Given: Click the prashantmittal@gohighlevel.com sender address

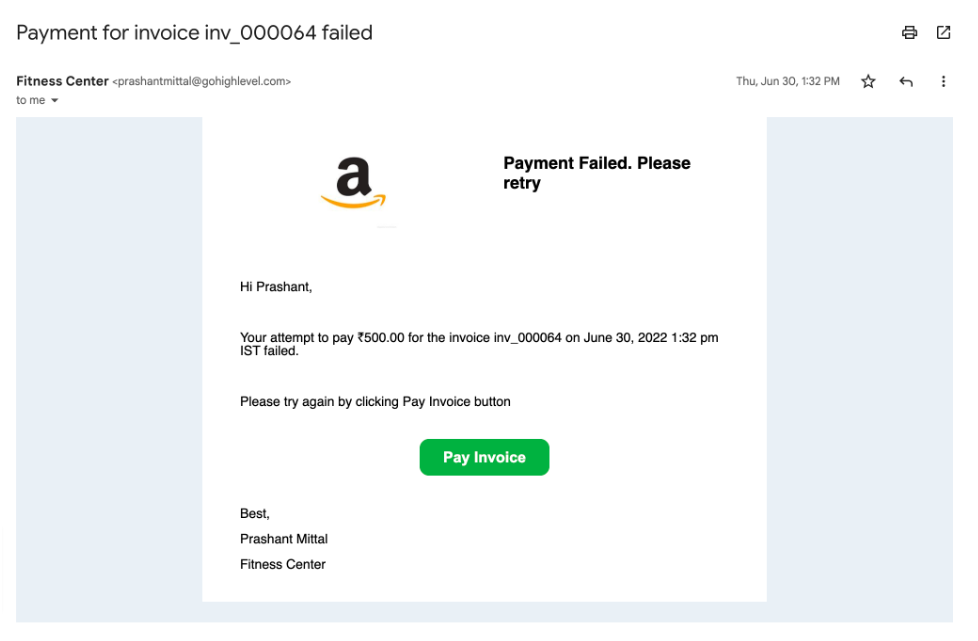Looking at the screenshot, I should pyautogui.click(x=201, y=82).
